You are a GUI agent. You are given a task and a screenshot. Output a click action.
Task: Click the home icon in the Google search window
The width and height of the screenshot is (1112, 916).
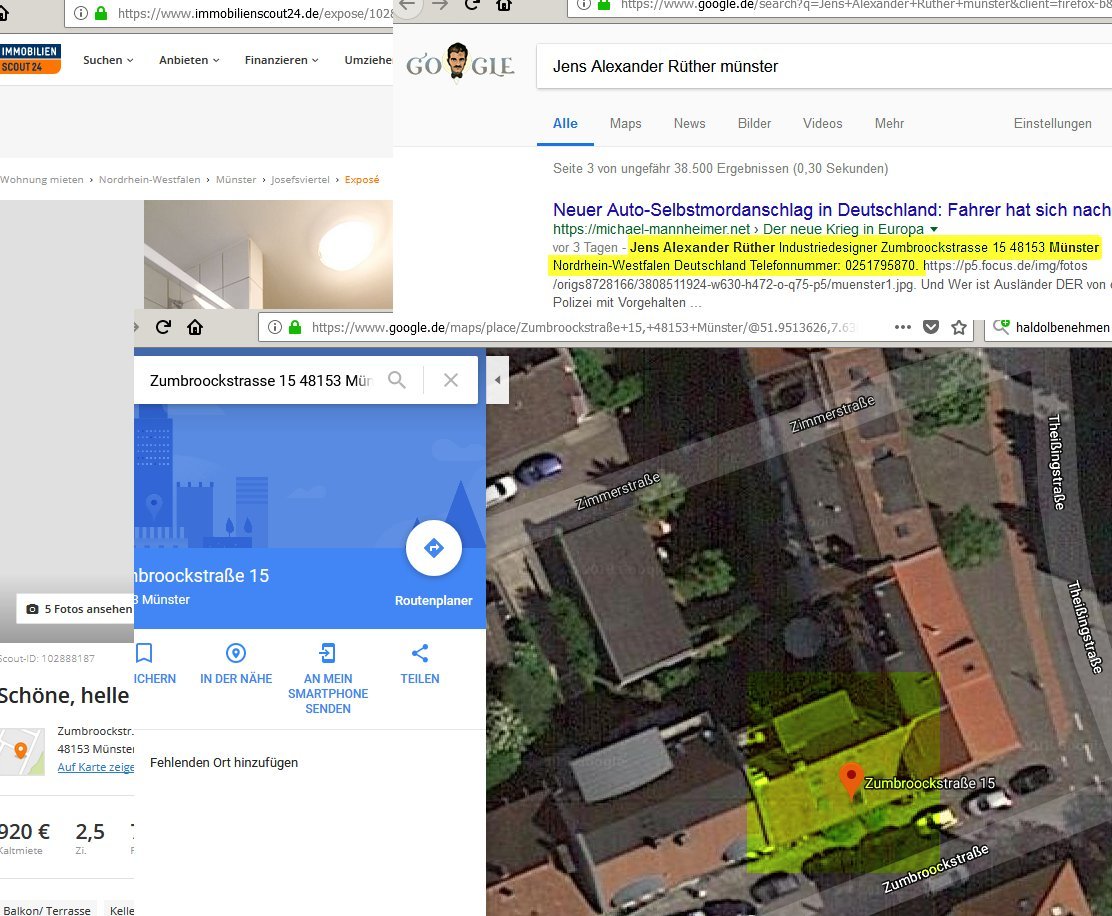tap(504, 5)
